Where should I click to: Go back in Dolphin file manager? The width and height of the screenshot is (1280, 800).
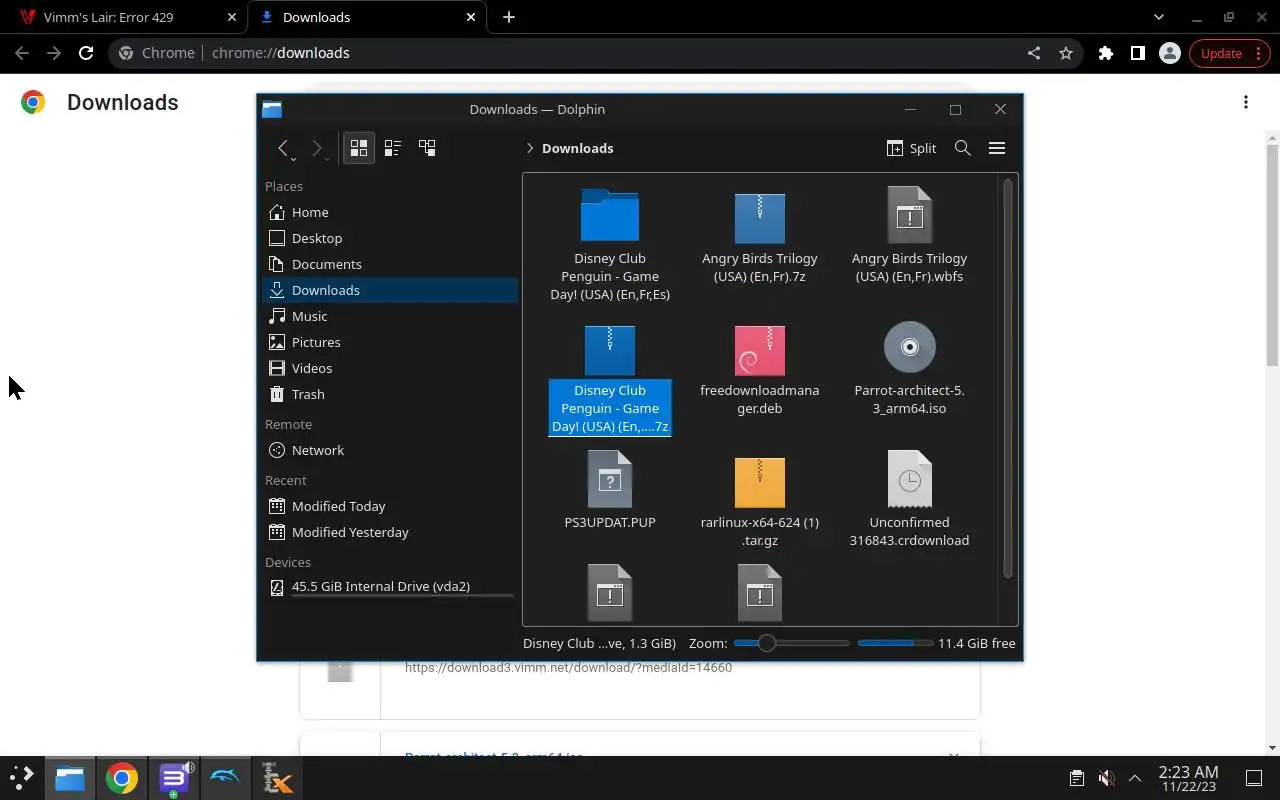point(285,148)
